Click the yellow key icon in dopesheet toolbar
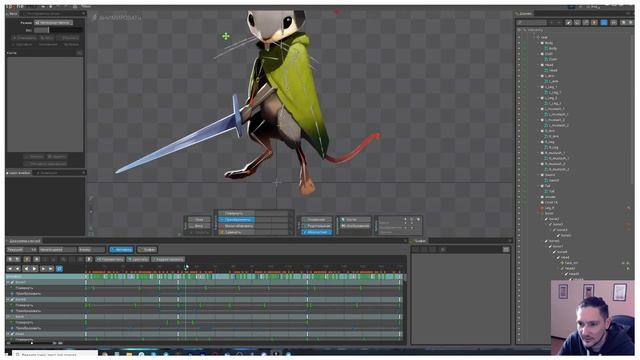This screenshot has height=360, width=640. pyautogui.click(x=27, y=259)
